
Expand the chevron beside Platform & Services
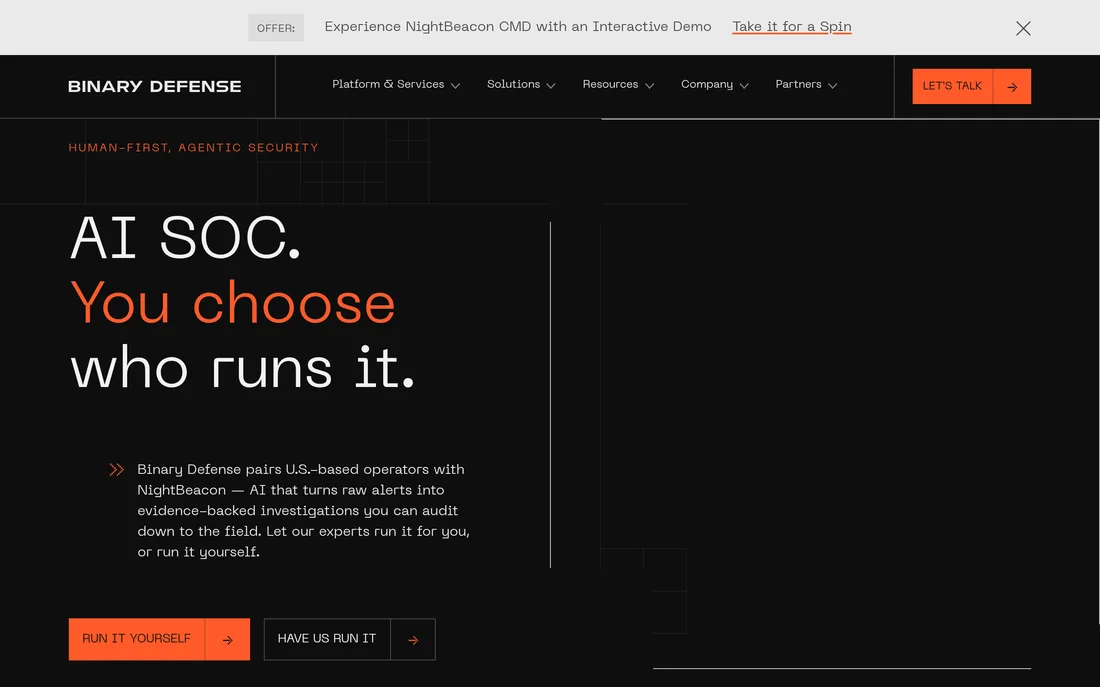(x=455, y=86)
